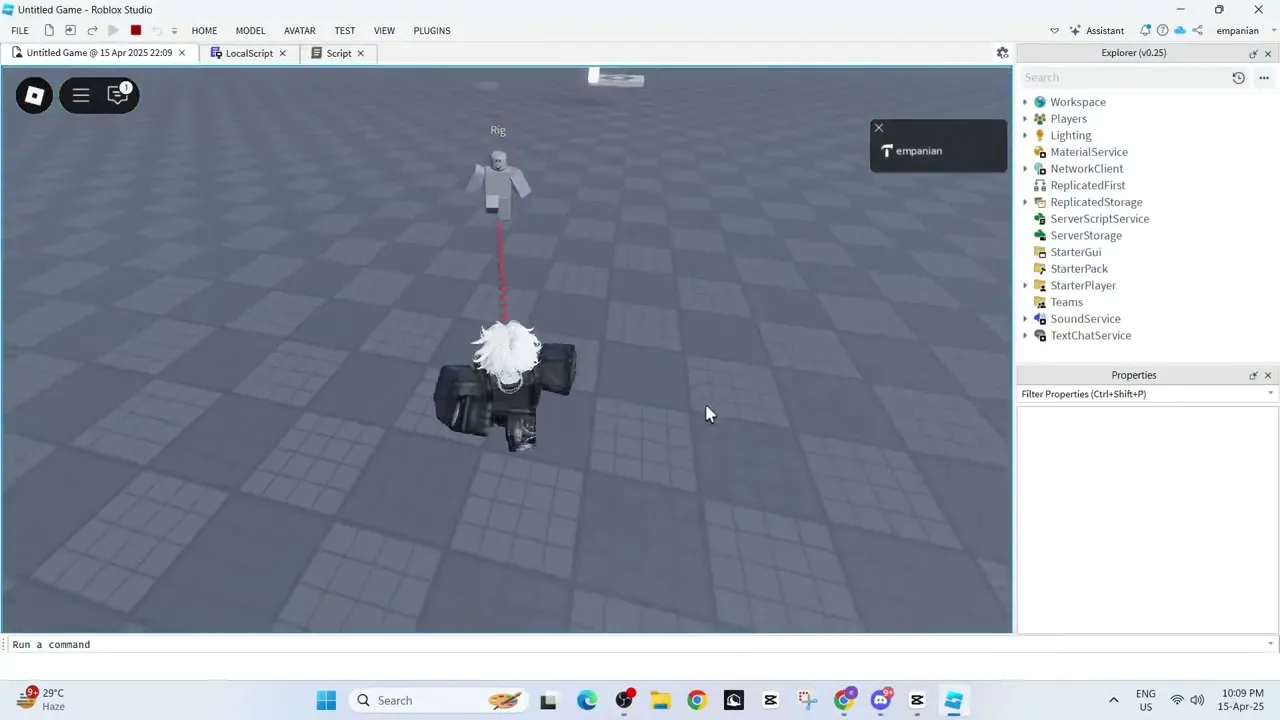
Task: Close the Untitled Game tab
Action: click(x=182, y=53)
